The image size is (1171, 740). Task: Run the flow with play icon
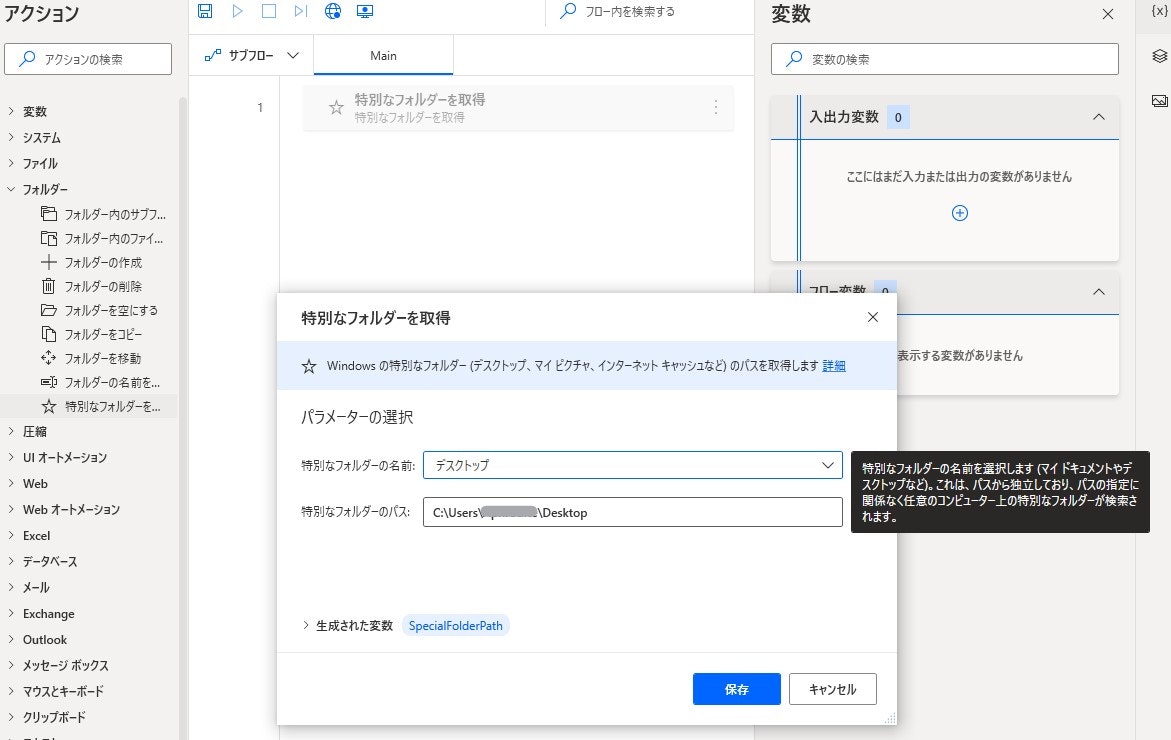pos(237,11)
